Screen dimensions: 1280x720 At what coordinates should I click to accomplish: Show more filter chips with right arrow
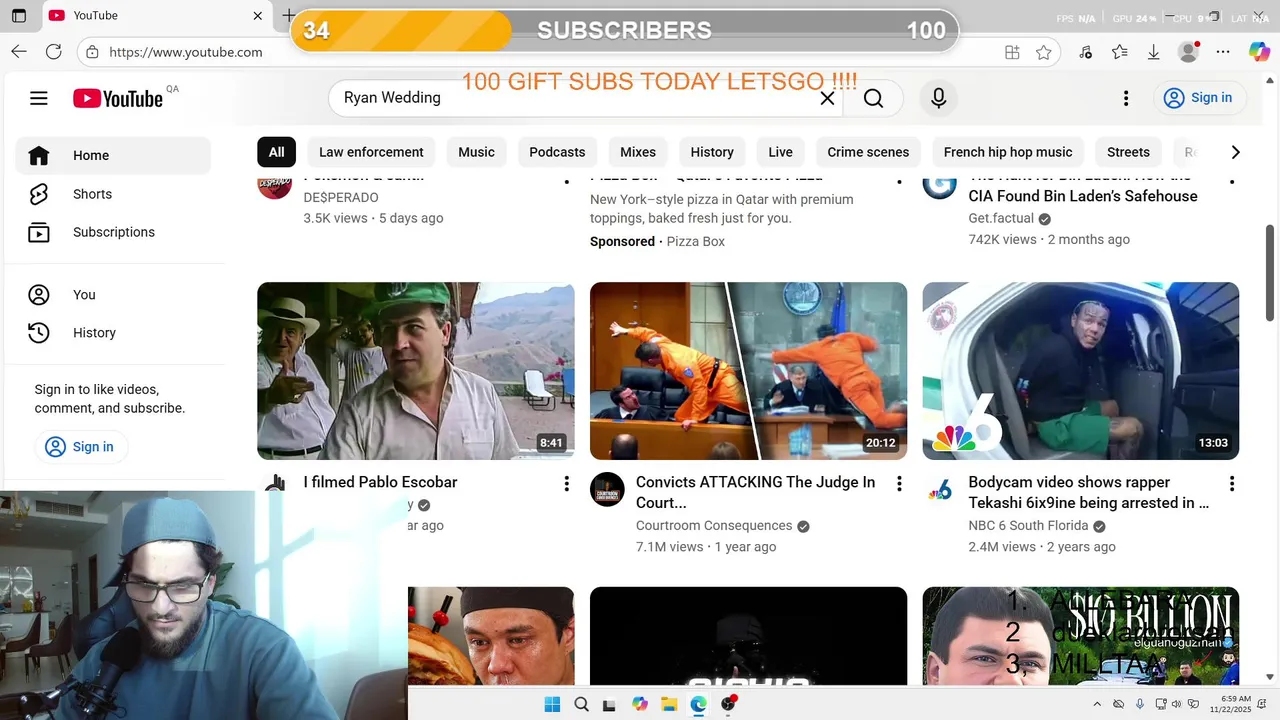click(1235, 152)
